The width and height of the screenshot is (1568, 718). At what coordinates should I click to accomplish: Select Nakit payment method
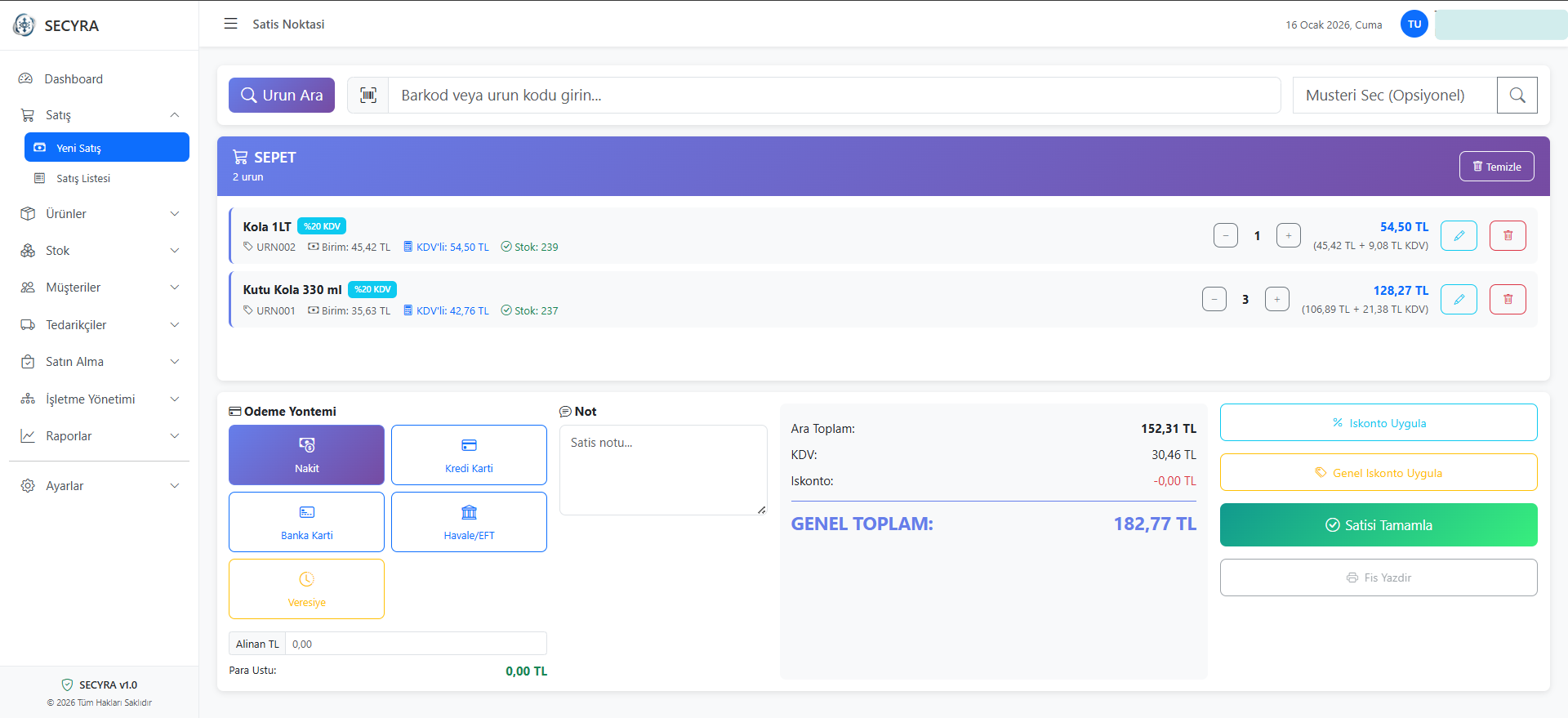[306, 455]
